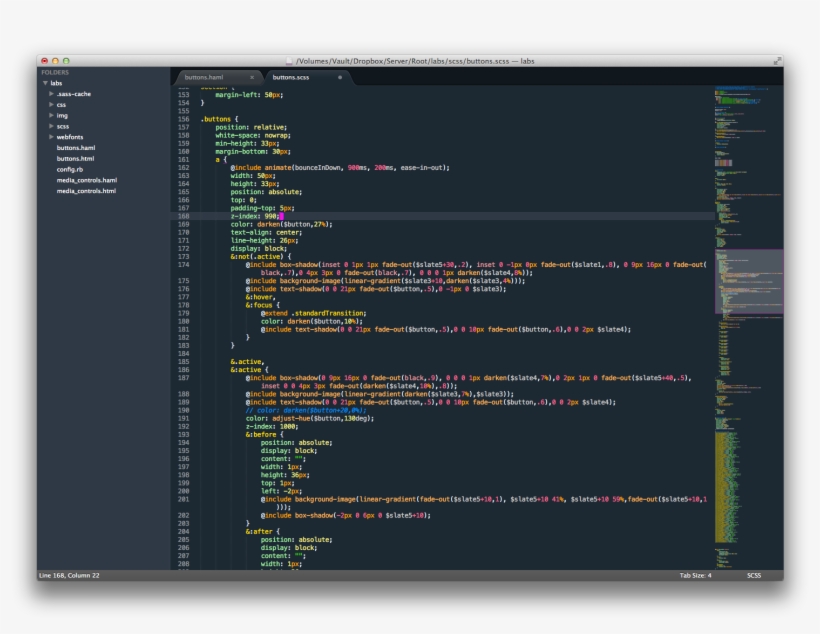Close the buttons.scss tab using its x icon
The width and height of the screenshot is (820, 634).
pos(338,76)
